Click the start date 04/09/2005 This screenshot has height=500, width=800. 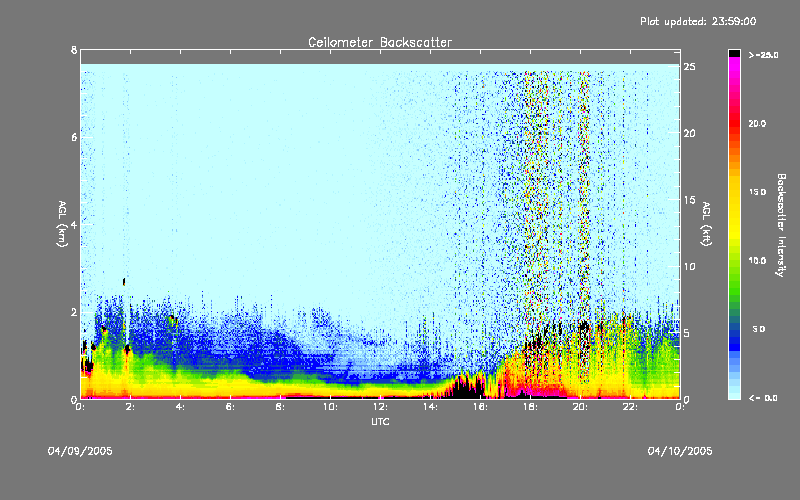pos(80,451)
